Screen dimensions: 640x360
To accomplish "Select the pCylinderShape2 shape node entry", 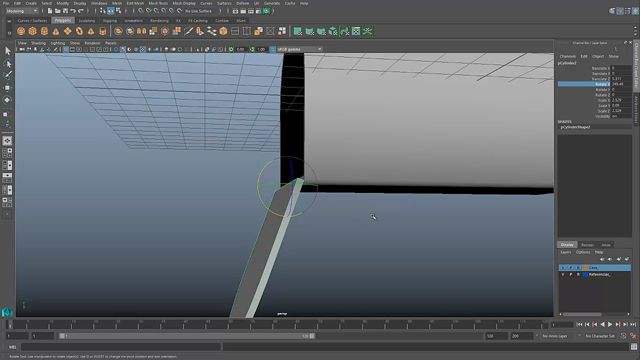I will click(x=575, y=127).
